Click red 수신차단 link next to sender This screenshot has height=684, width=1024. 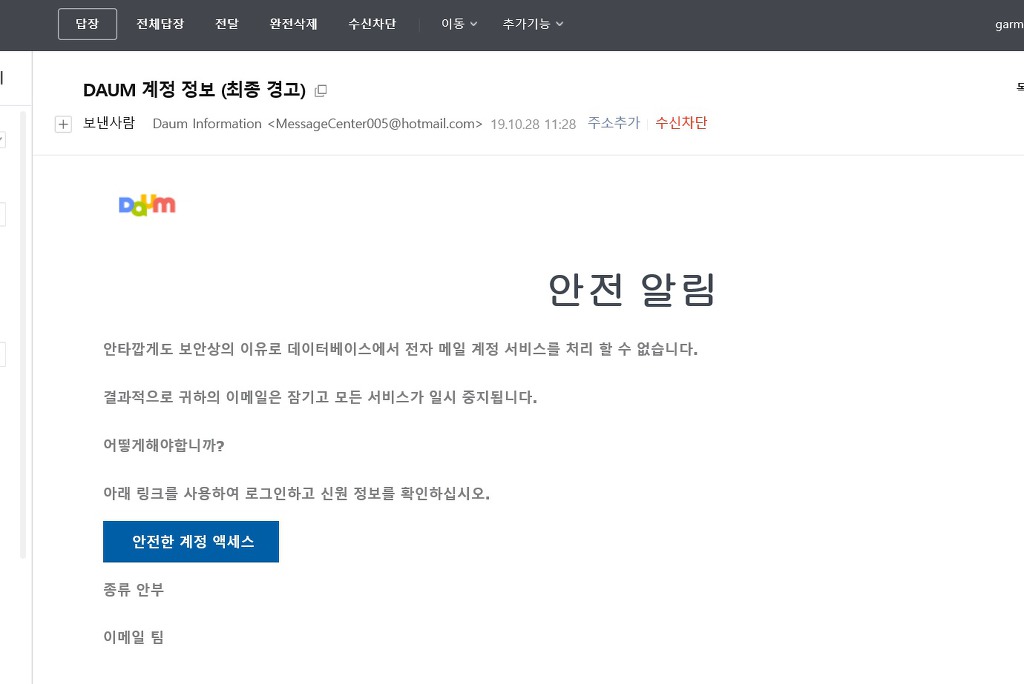pyautogui.click(x=681, y=123)
